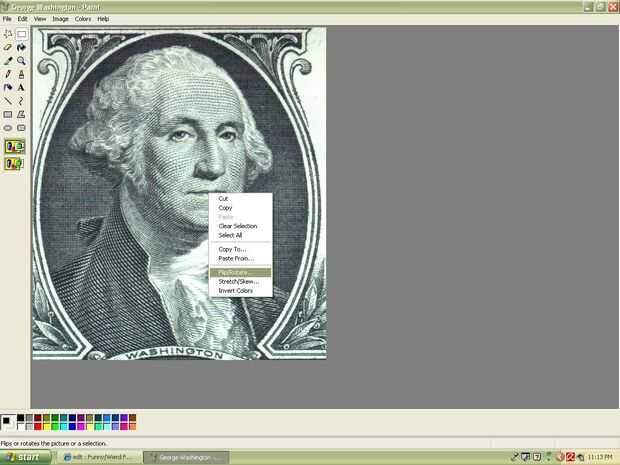Image resolution: width=620 pixels, height=465 pixels.
Task: Open the Image menu
Action: (60, 19)
